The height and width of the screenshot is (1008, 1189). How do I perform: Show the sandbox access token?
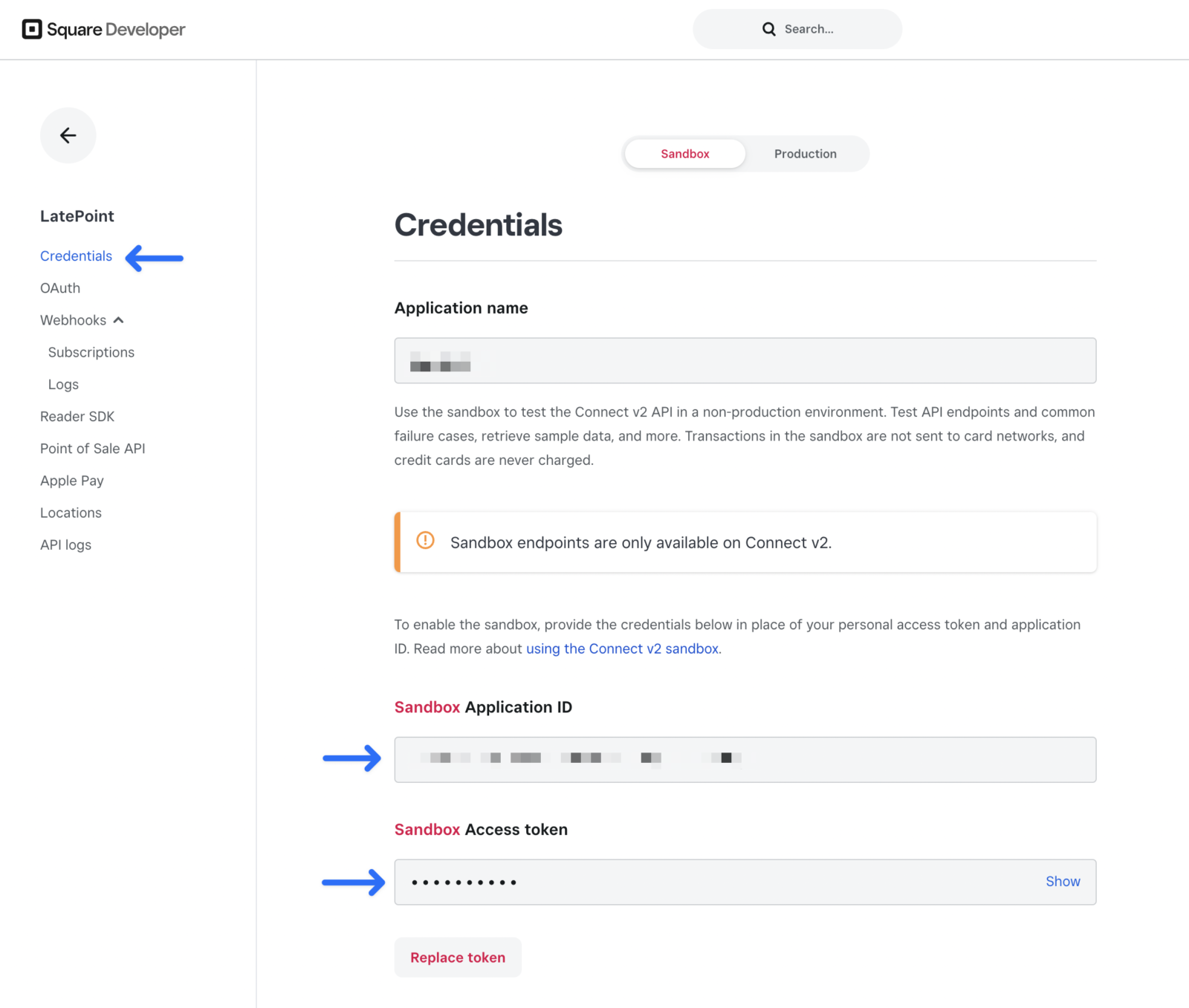point(1062,882)
